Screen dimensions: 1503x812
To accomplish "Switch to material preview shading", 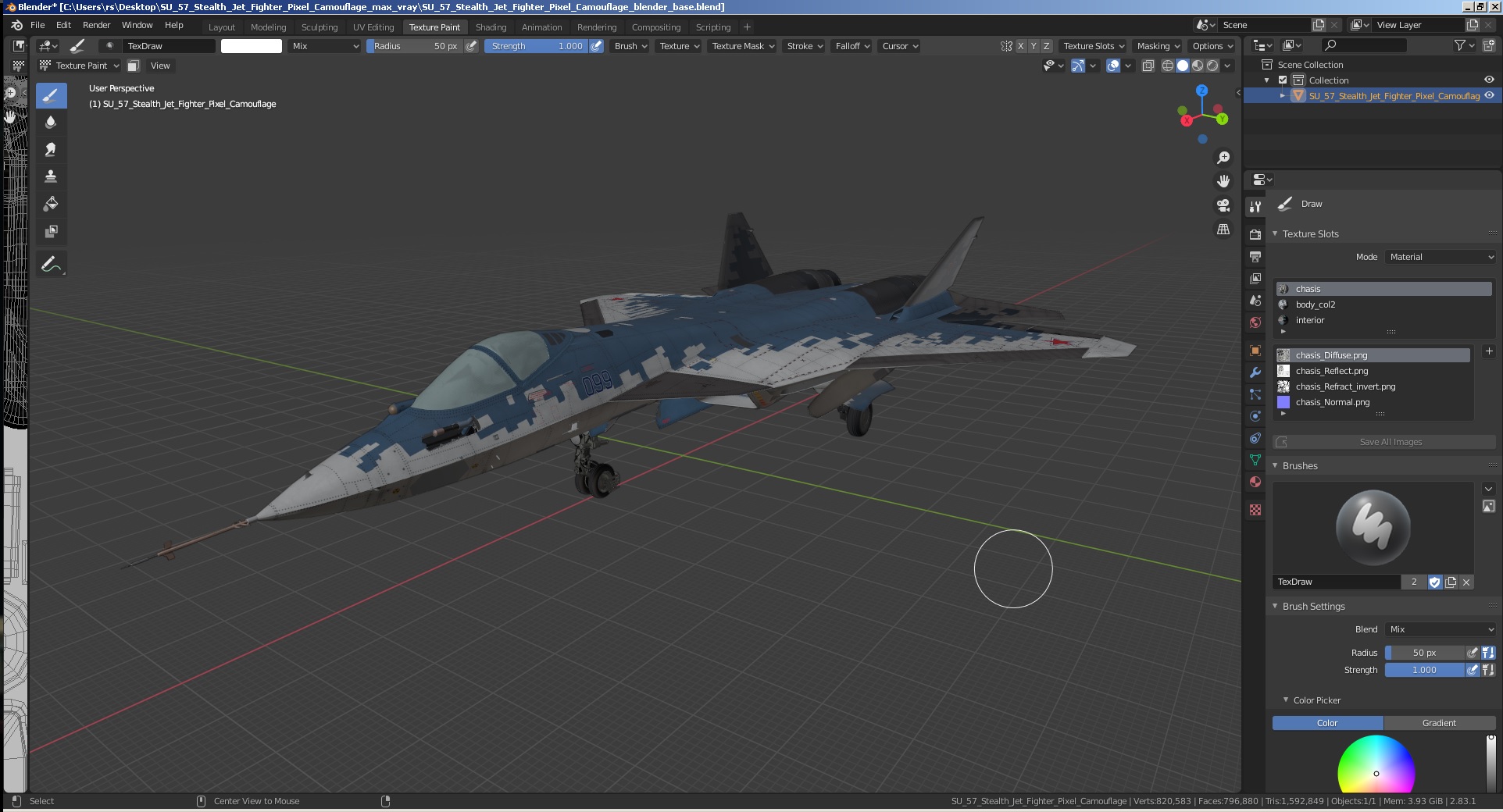I will tap(1198, 66).
